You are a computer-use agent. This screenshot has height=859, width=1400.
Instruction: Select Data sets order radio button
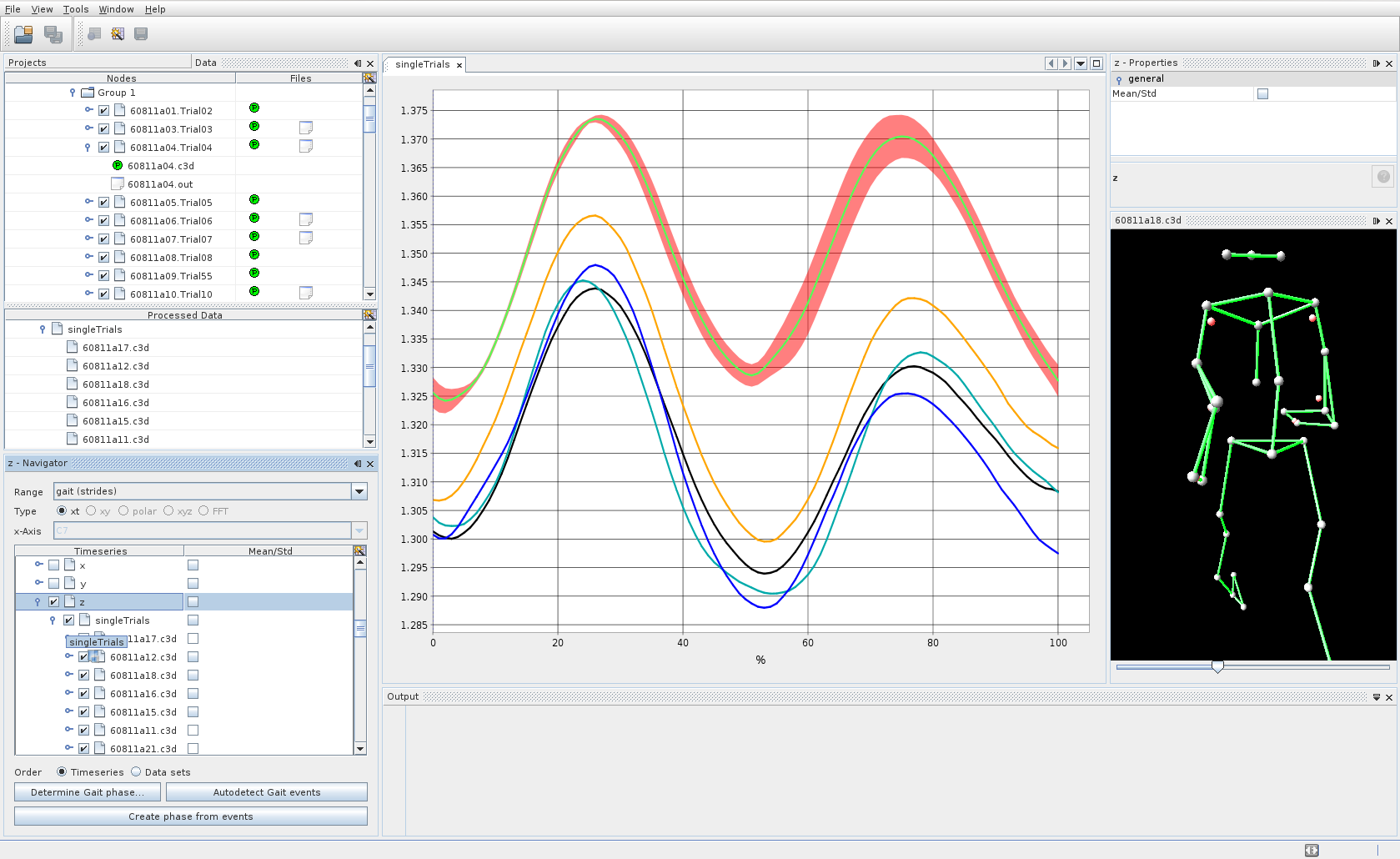(x=136, y=772)
